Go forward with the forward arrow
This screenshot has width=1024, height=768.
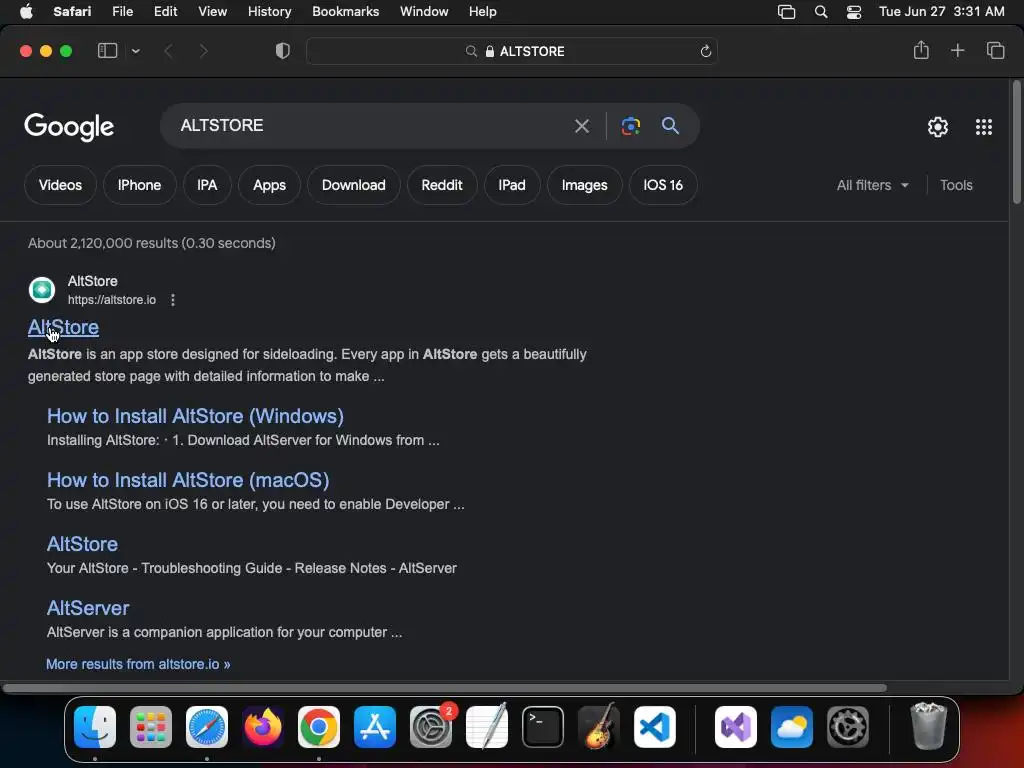pos(203,51)
